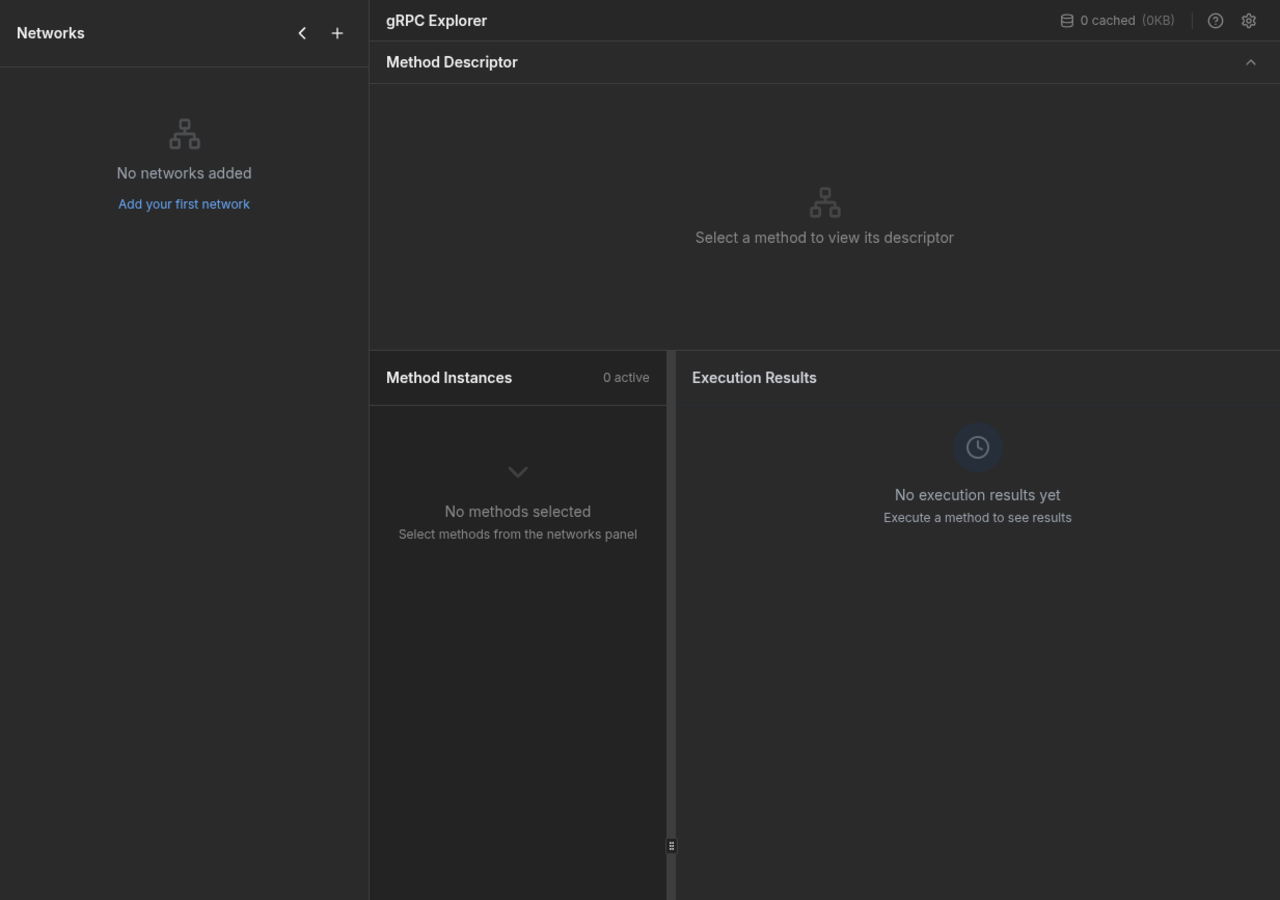Open the help question-mark icon
Screen dimensions: 1280x900
point(1215,21)
